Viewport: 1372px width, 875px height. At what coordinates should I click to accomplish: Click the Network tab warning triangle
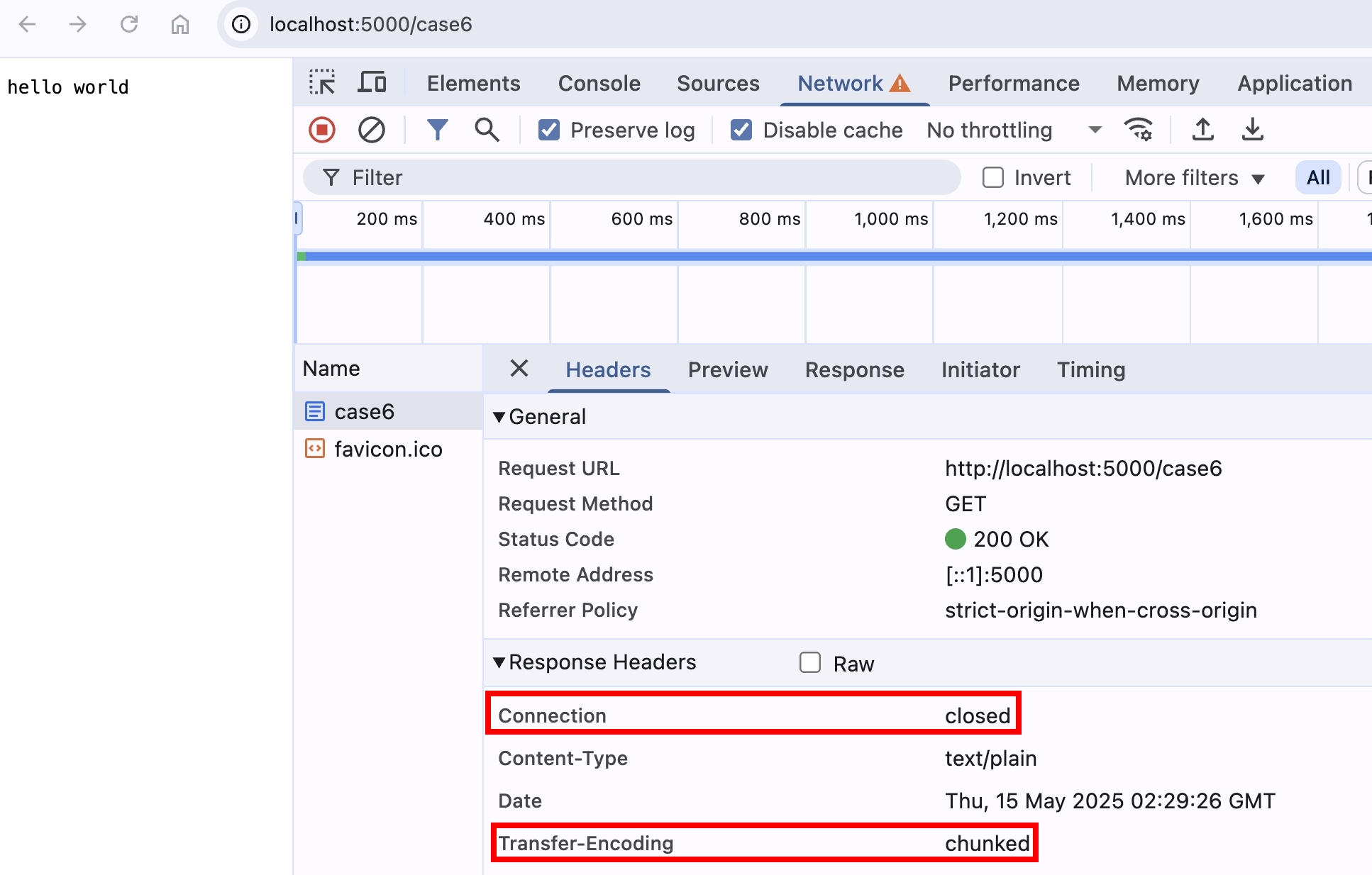900,84
